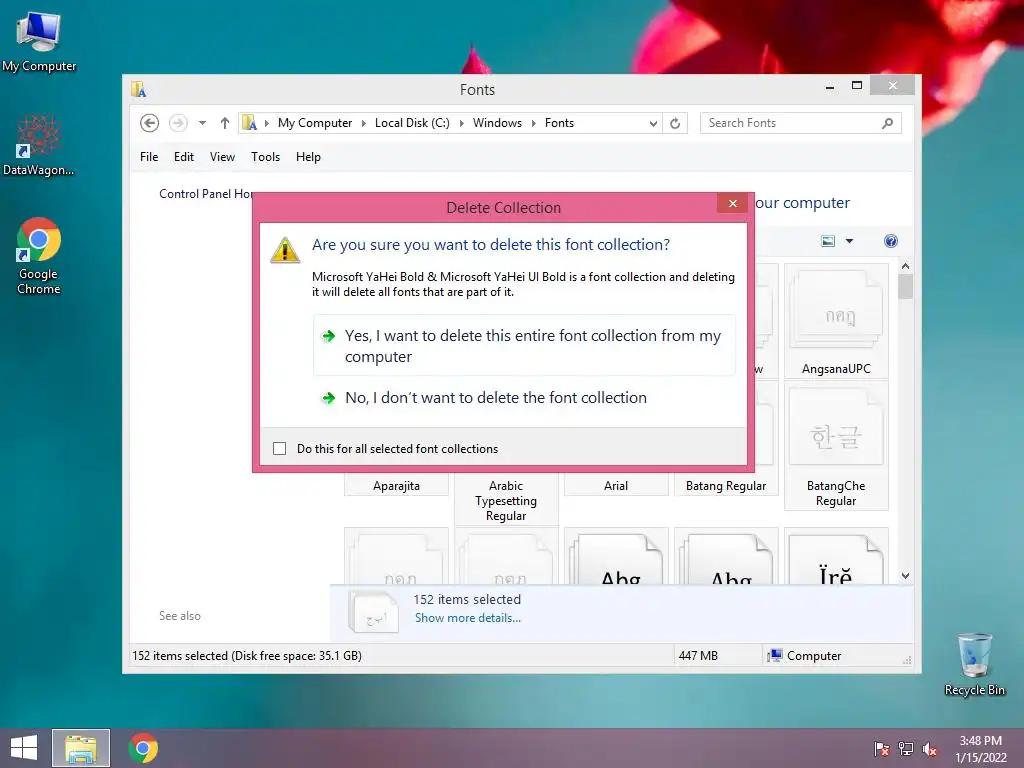Open the view options dropdown arrow
The image size is (1024, 768).
849,241
